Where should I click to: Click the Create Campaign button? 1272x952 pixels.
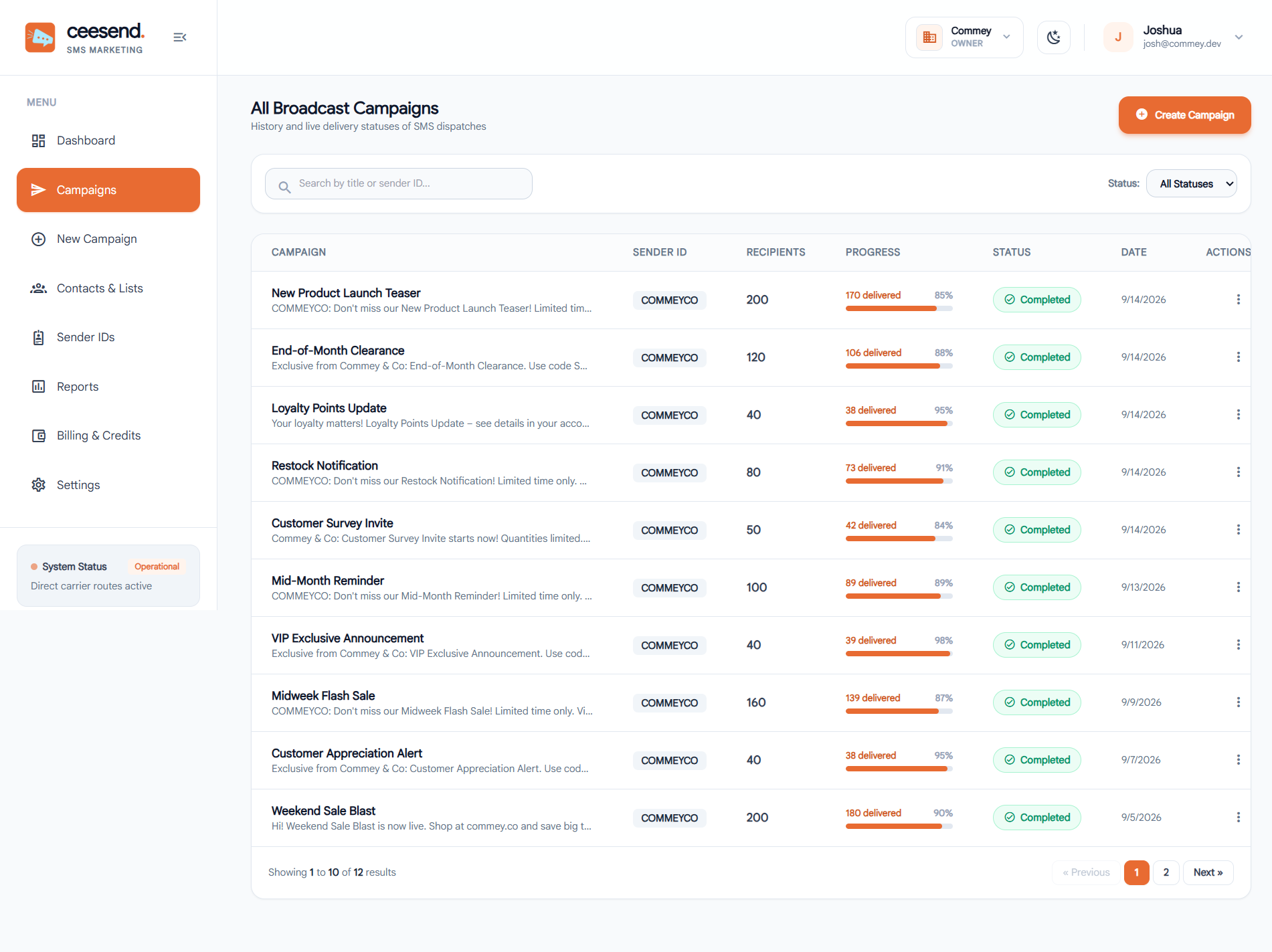click(1185, 115)
